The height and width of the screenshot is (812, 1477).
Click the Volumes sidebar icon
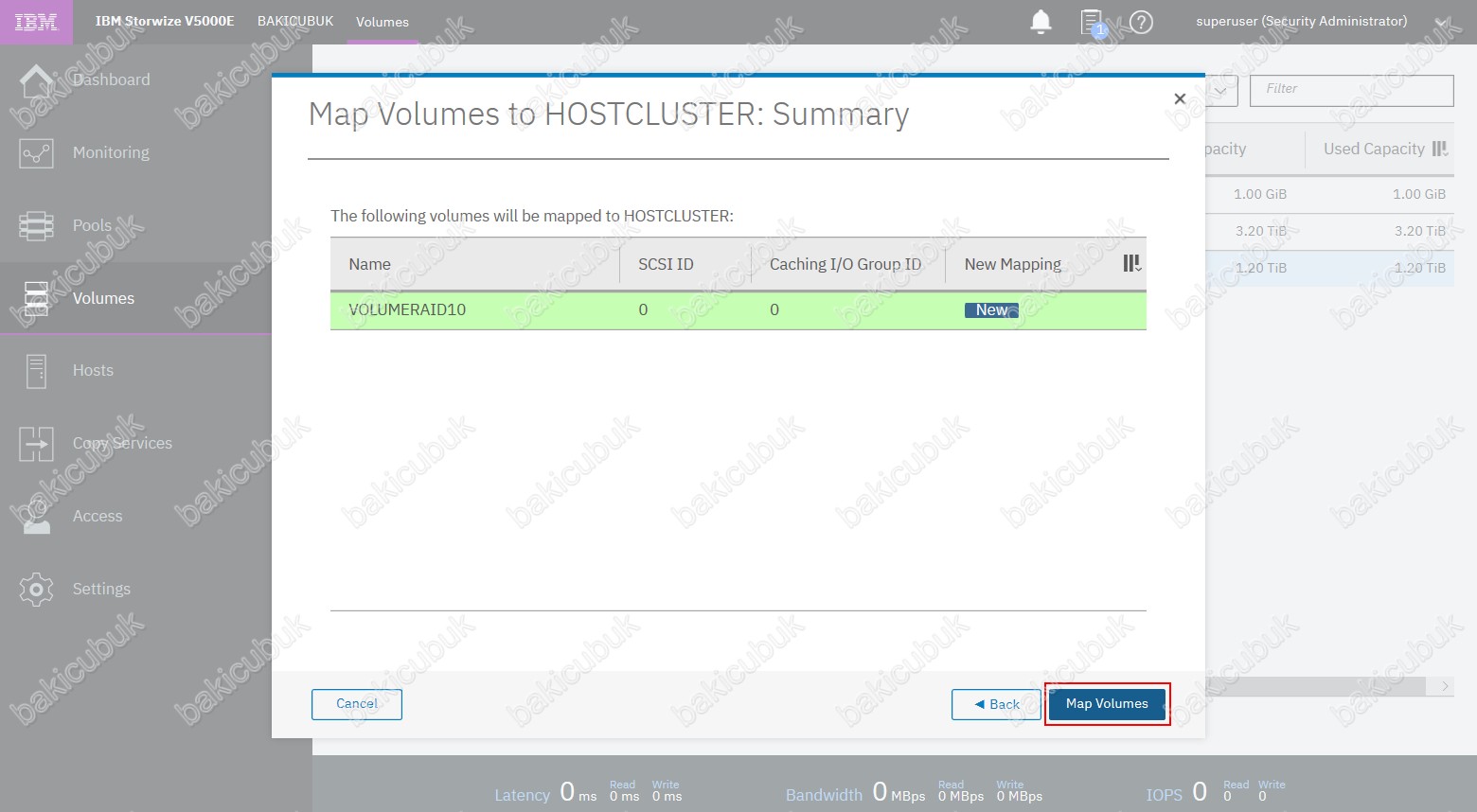click(36, 298)
